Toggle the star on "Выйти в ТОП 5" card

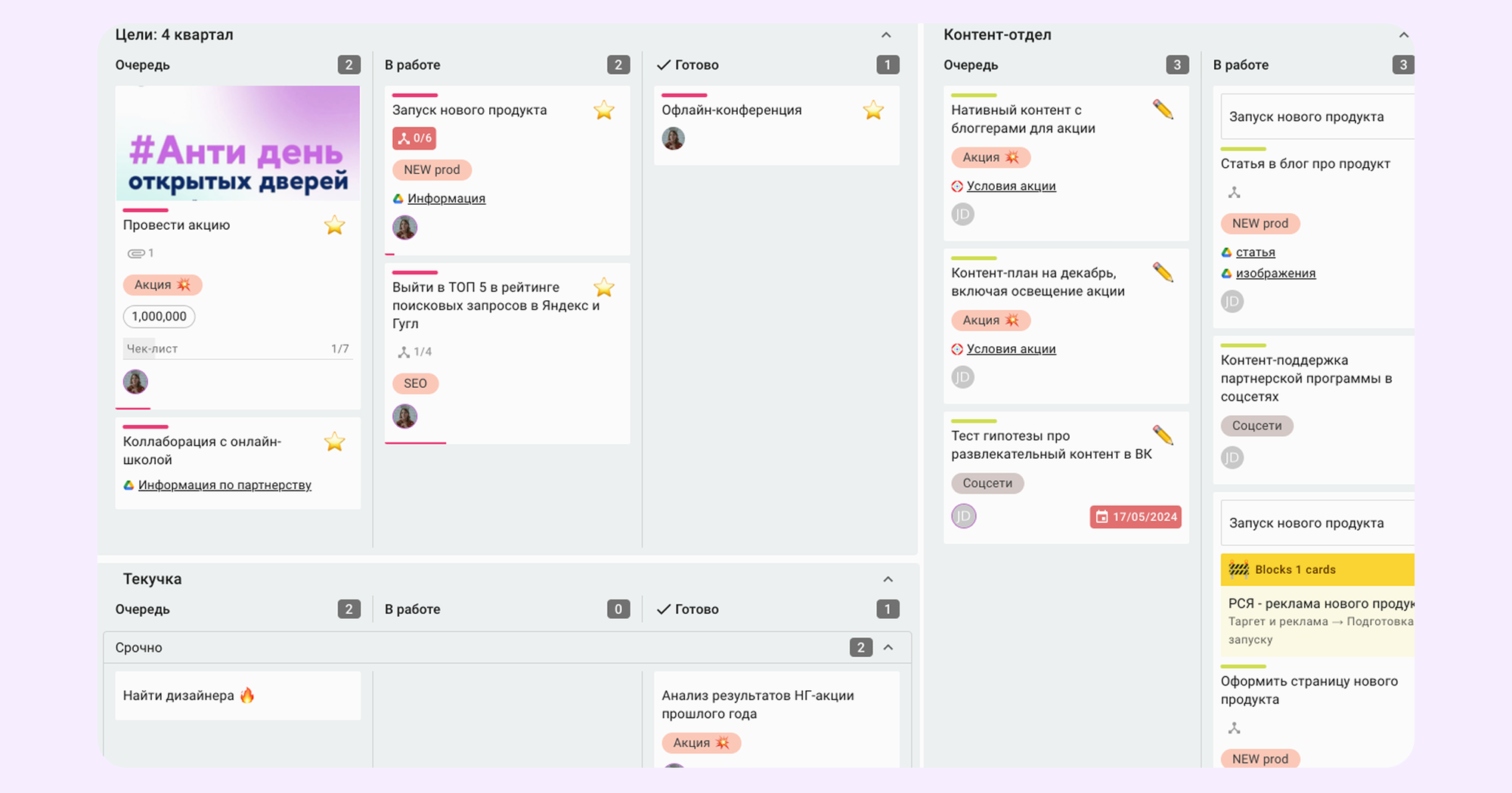click(x=603, y=288)
